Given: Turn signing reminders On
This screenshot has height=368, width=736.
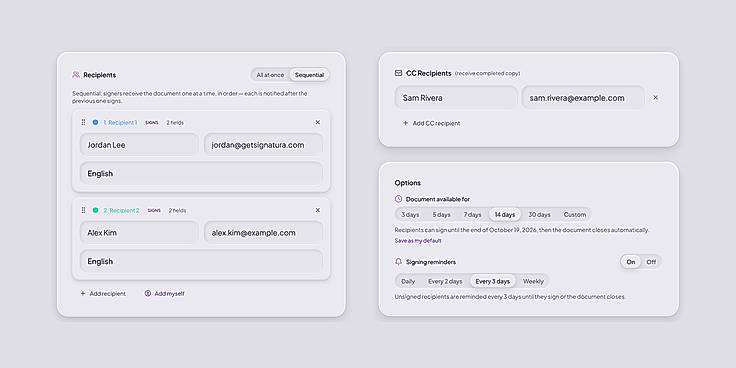Looking at the screenshot, I should coord(631,262).
